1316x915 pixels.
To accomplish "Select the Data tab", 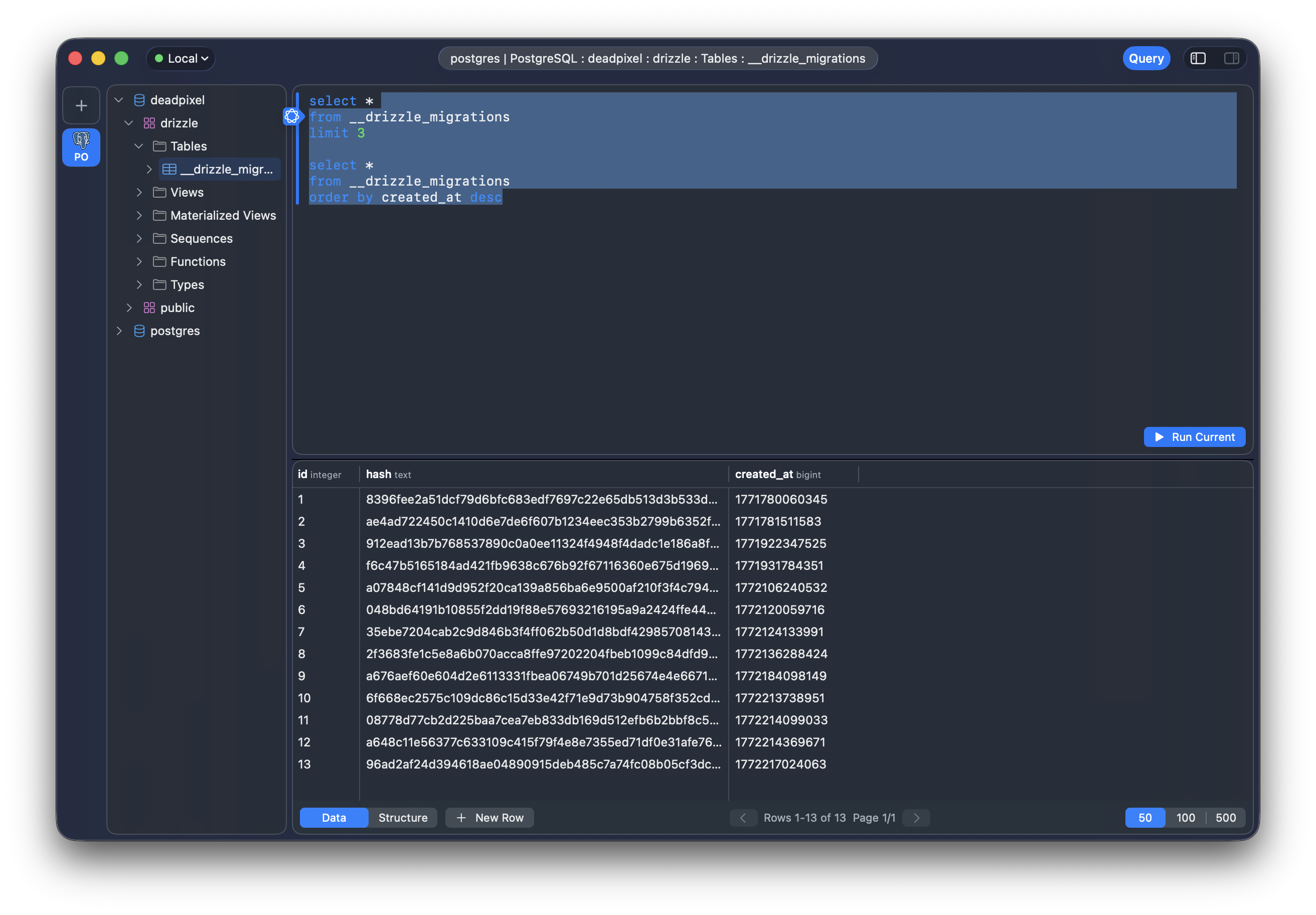I will click(334, 818).
